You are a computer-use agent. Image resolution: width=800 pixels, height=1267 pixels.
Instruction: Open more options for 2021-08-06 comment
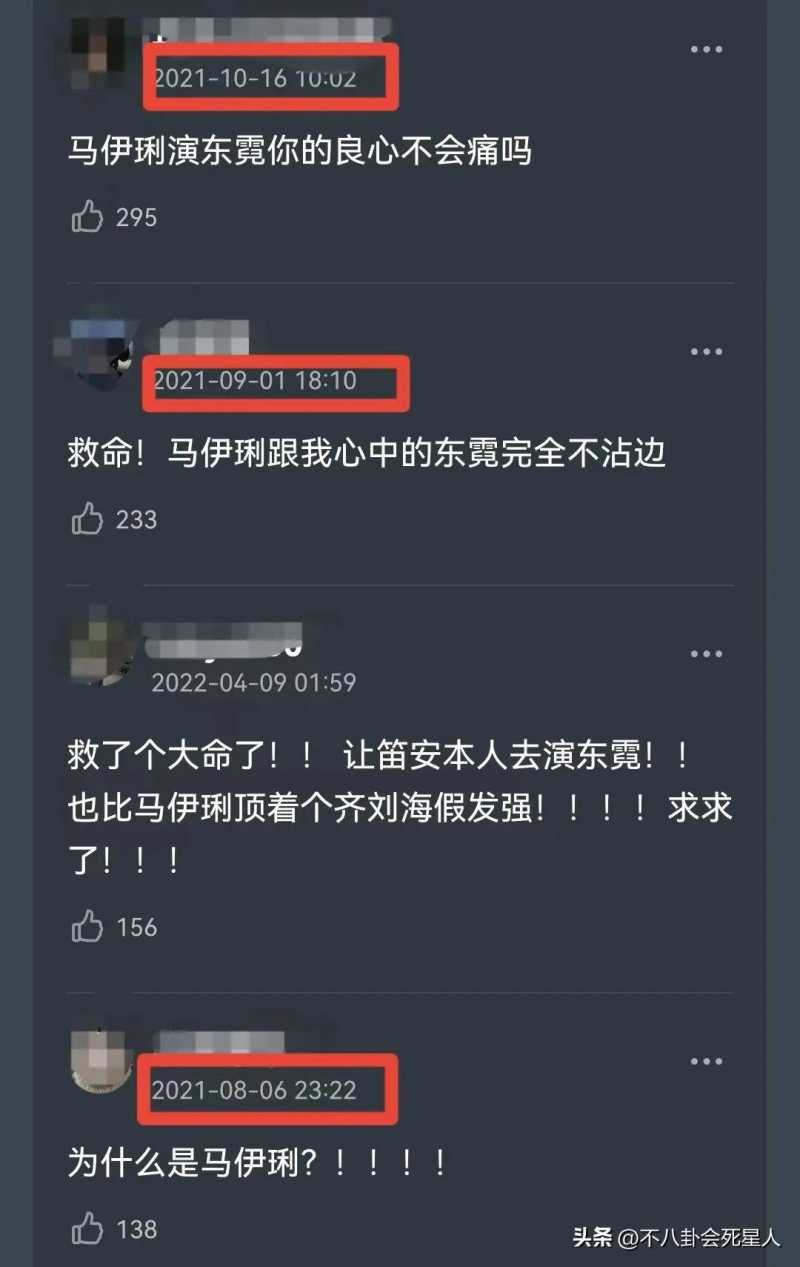(x=706, y=1061)
